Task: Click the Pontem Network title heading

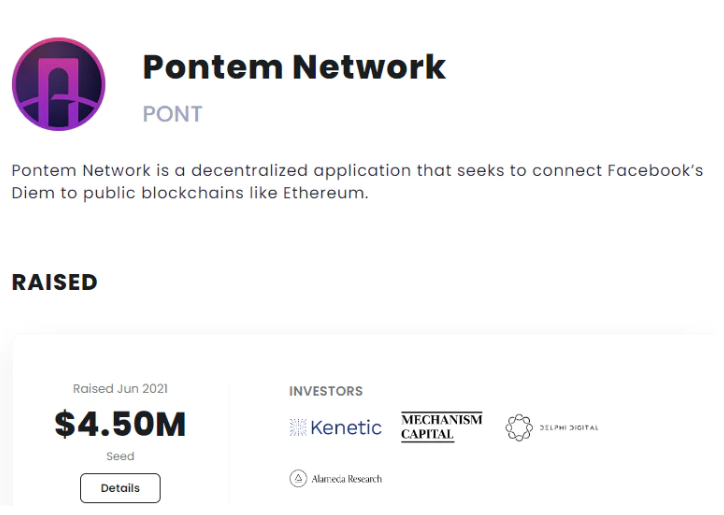Action: click(x=294, y=67)
